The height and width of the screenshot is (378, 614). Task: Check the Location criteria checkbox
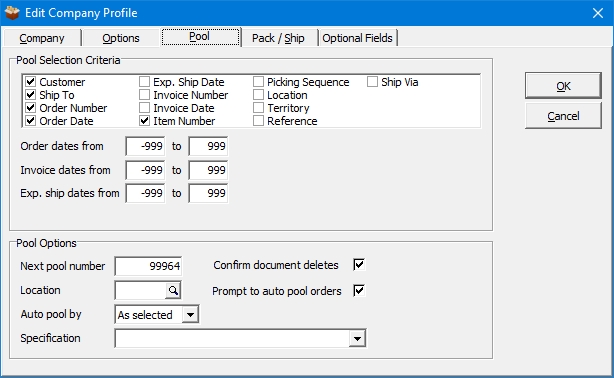[258, 95]
